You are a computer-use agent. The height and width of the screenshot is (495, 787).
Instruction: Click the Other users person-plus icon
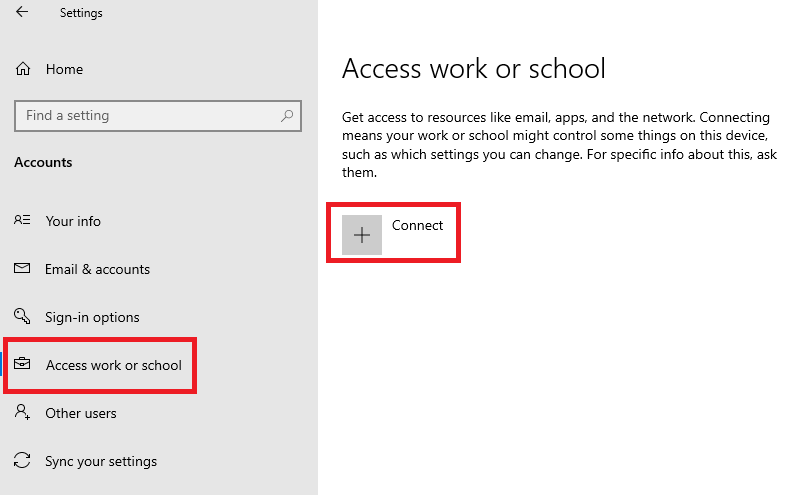pyautogui.click(x=22, y=412)
